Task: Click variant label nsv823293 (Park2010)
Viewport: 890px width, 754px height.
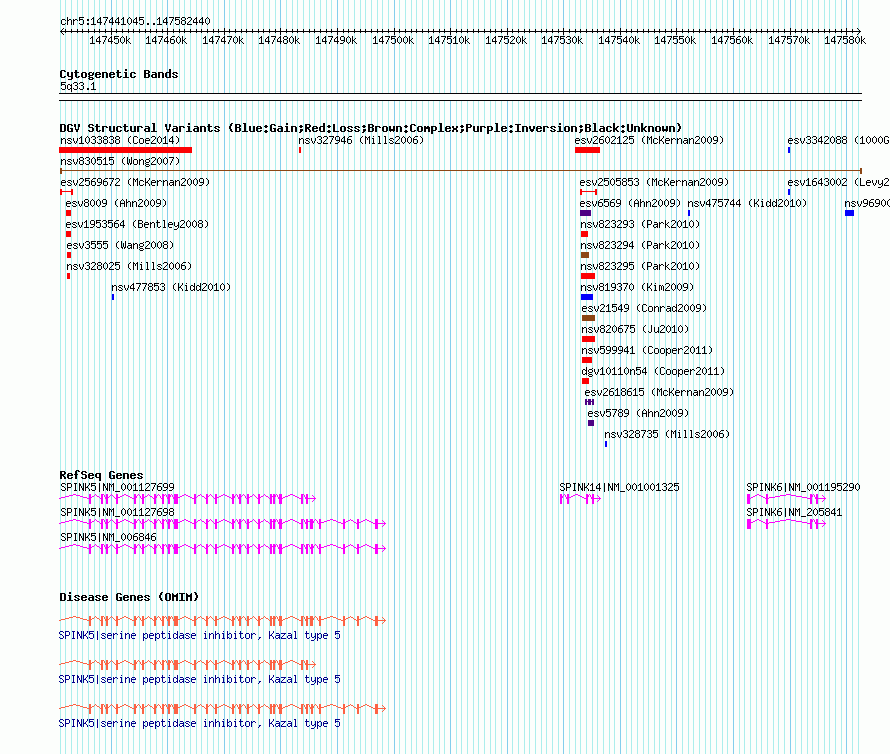Action: pyautogui.click(x=640, y=224)
